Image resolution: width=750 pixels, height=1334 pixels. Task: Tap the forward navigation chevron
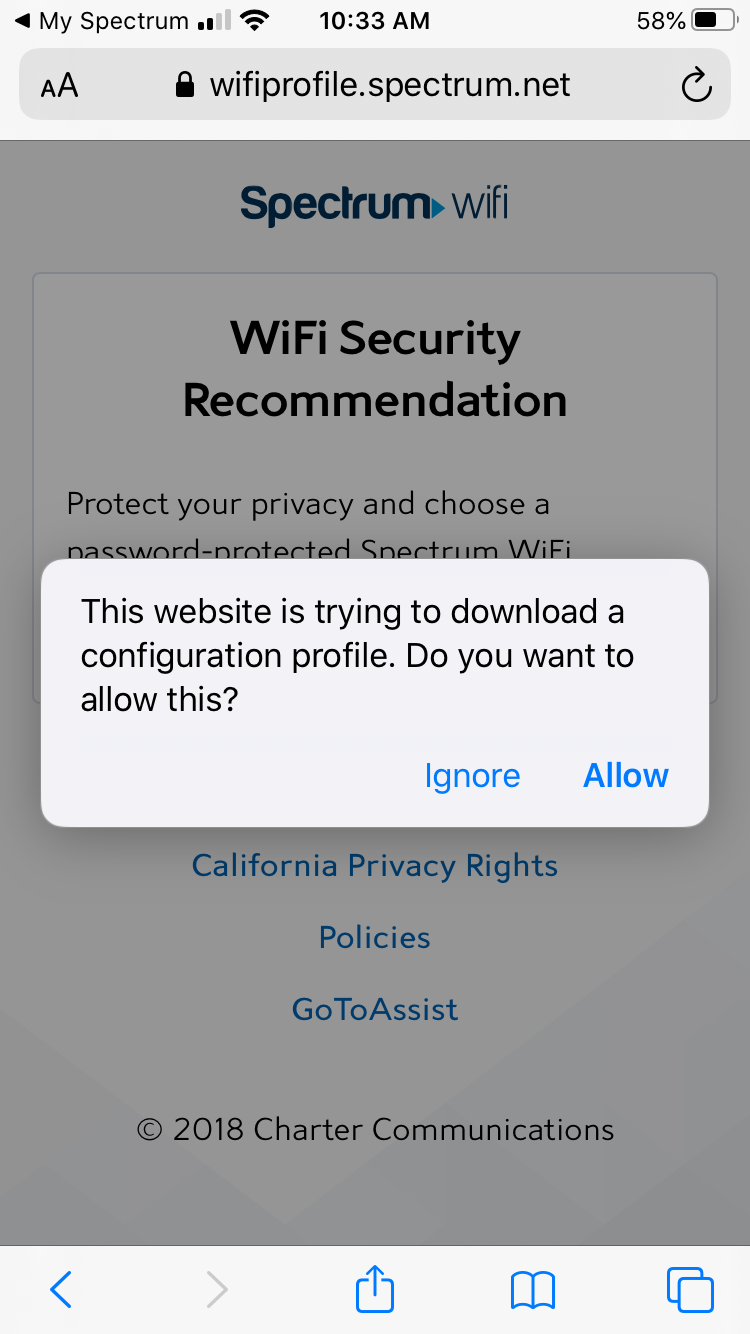(216, 1289)
